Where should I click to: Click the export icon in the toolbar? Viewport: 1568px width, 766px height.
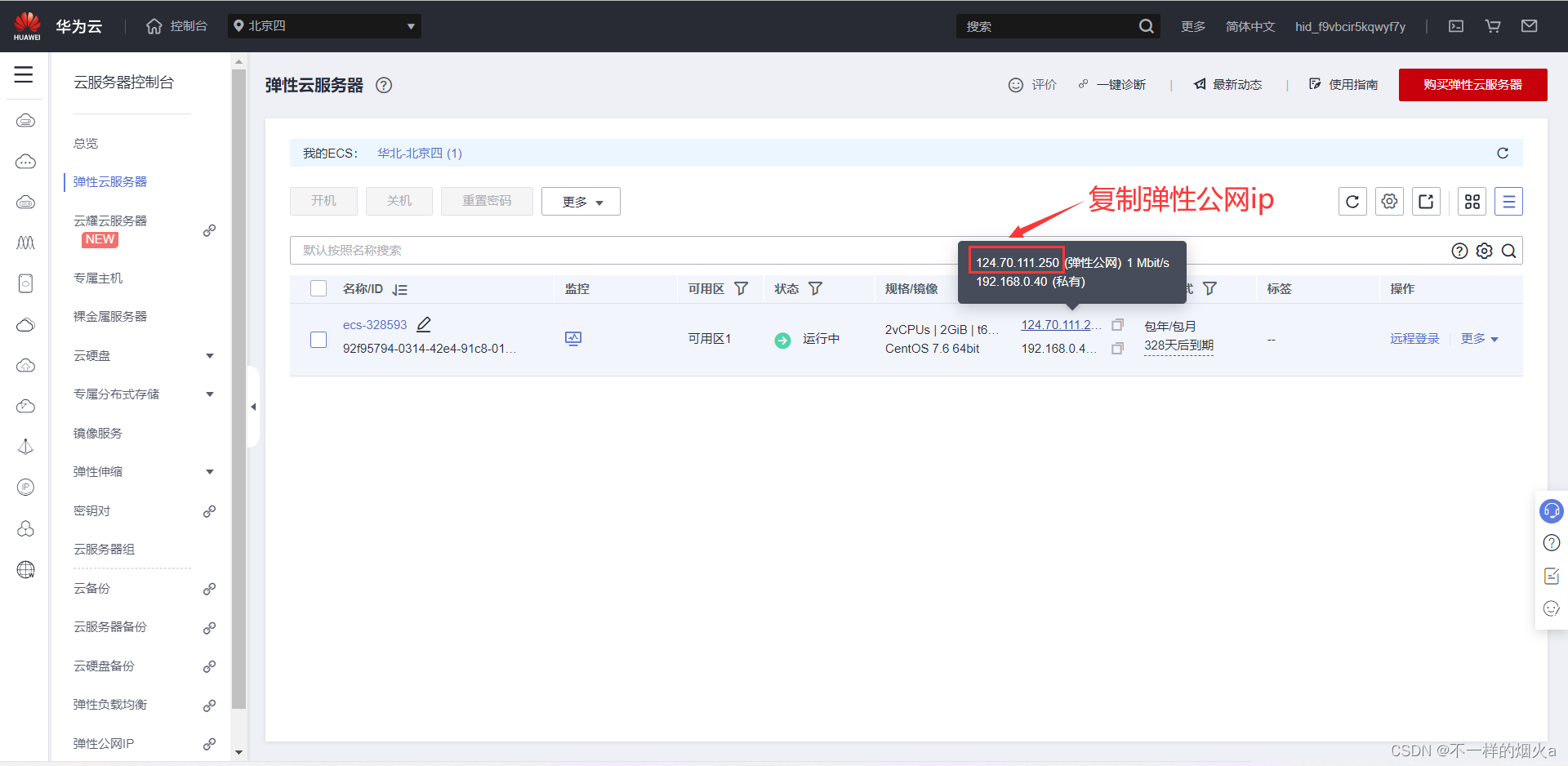point(1426,202)
